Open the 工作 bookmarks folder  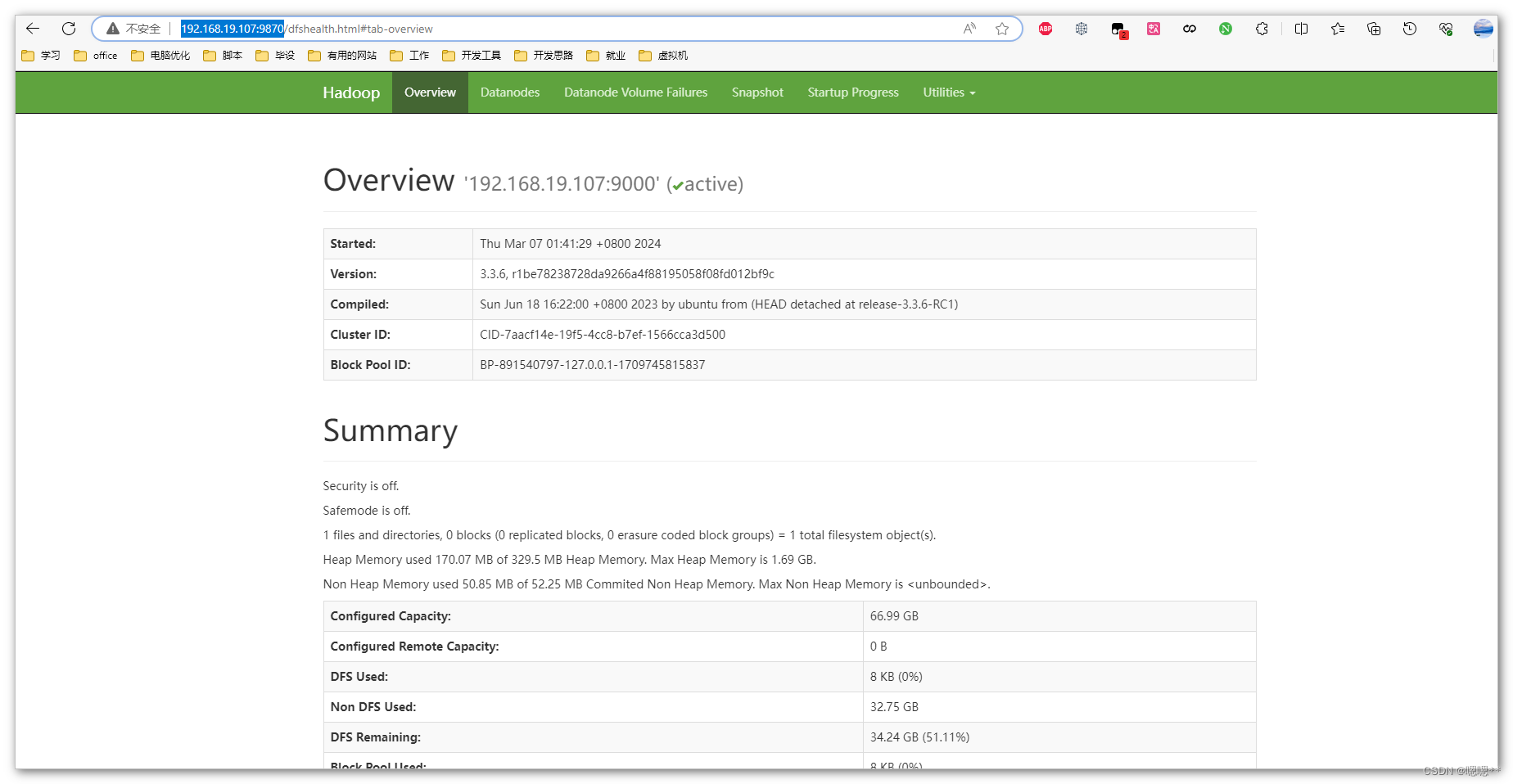click(409, 56)
